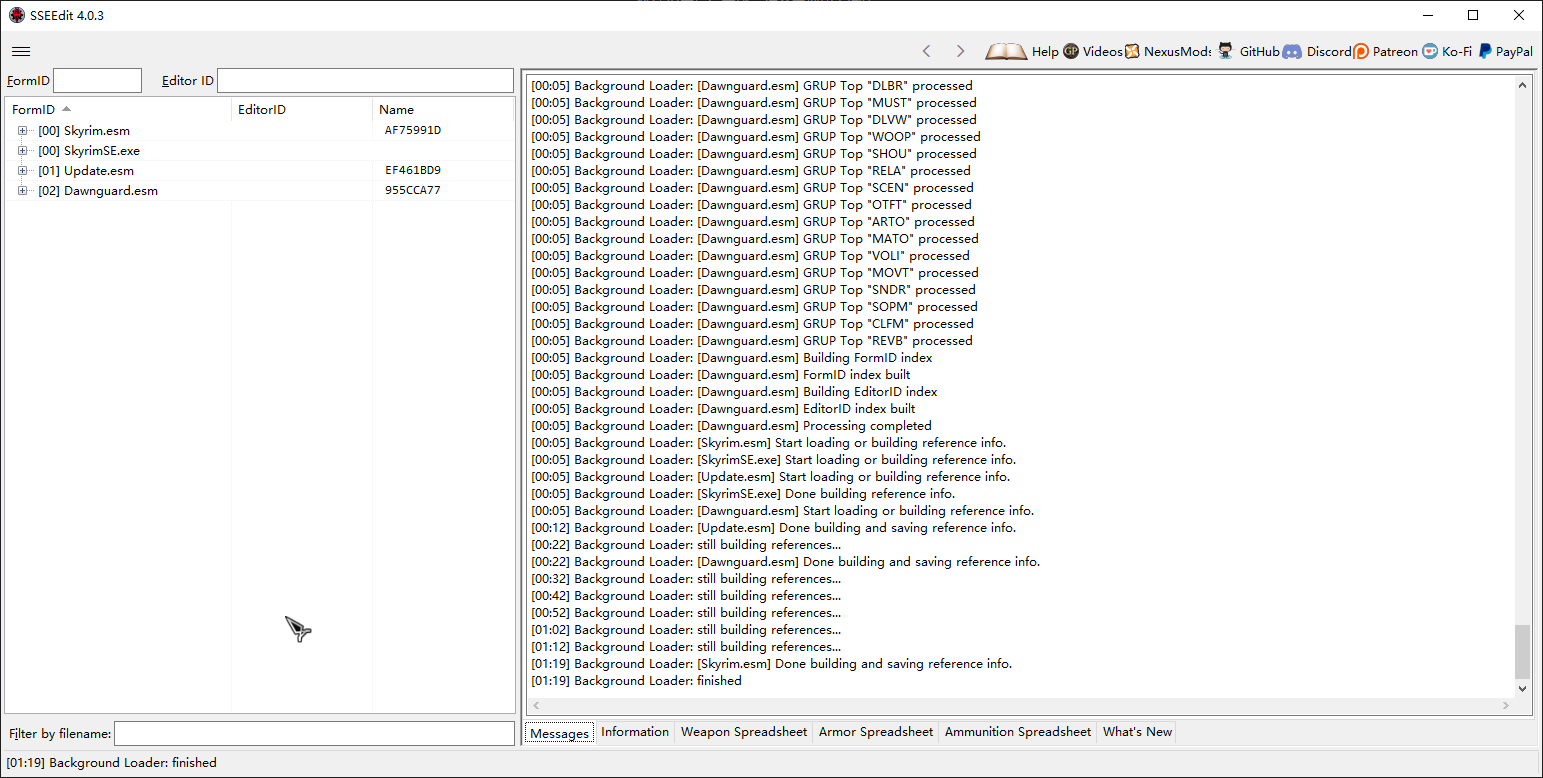Expand the Skyrim.esm tree node
Viewport: 1543px width, 778px height.
click(22, 130)
